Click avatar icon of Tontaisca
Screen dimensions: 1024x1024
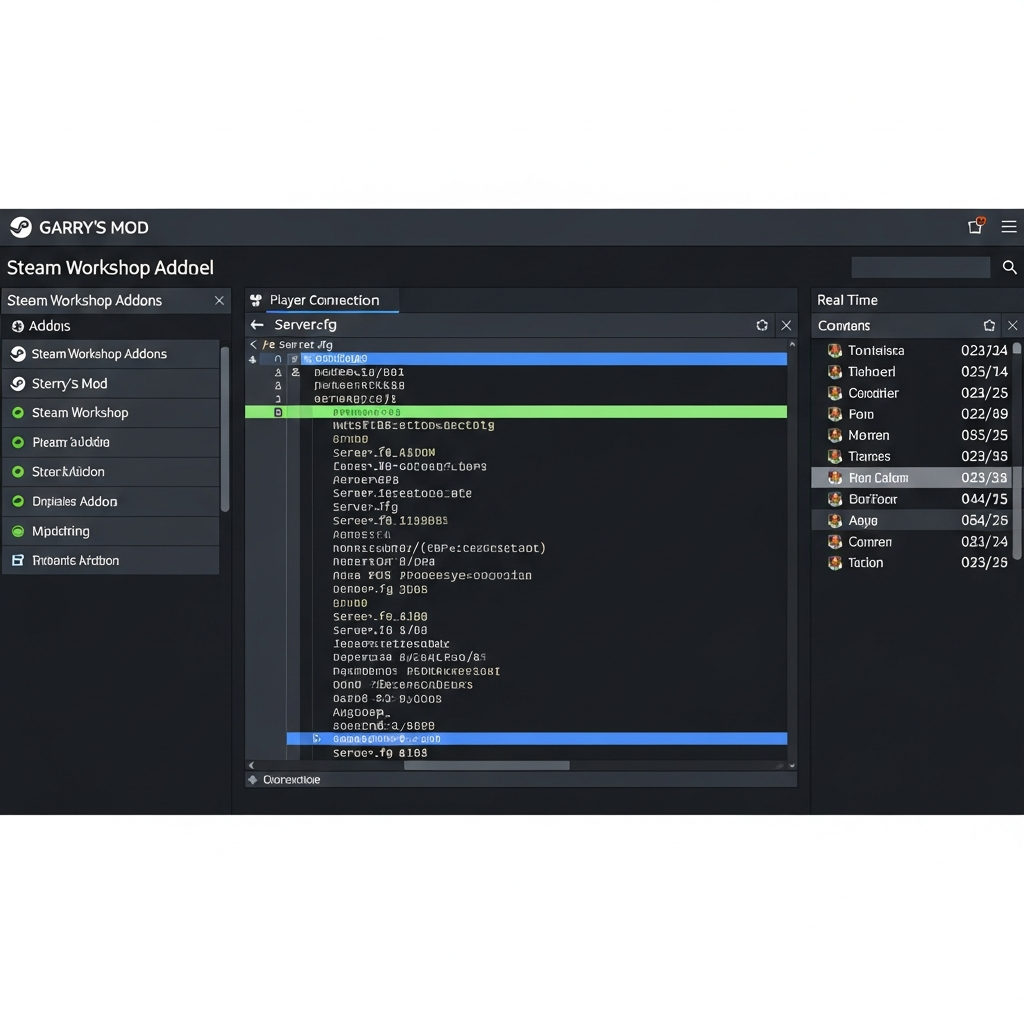[835, 351]
